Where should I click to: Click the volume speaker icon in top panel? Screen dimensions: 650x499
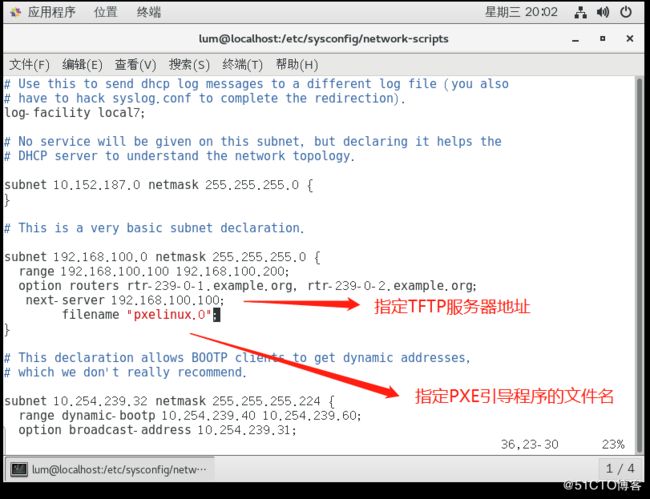tap(603, 12)
